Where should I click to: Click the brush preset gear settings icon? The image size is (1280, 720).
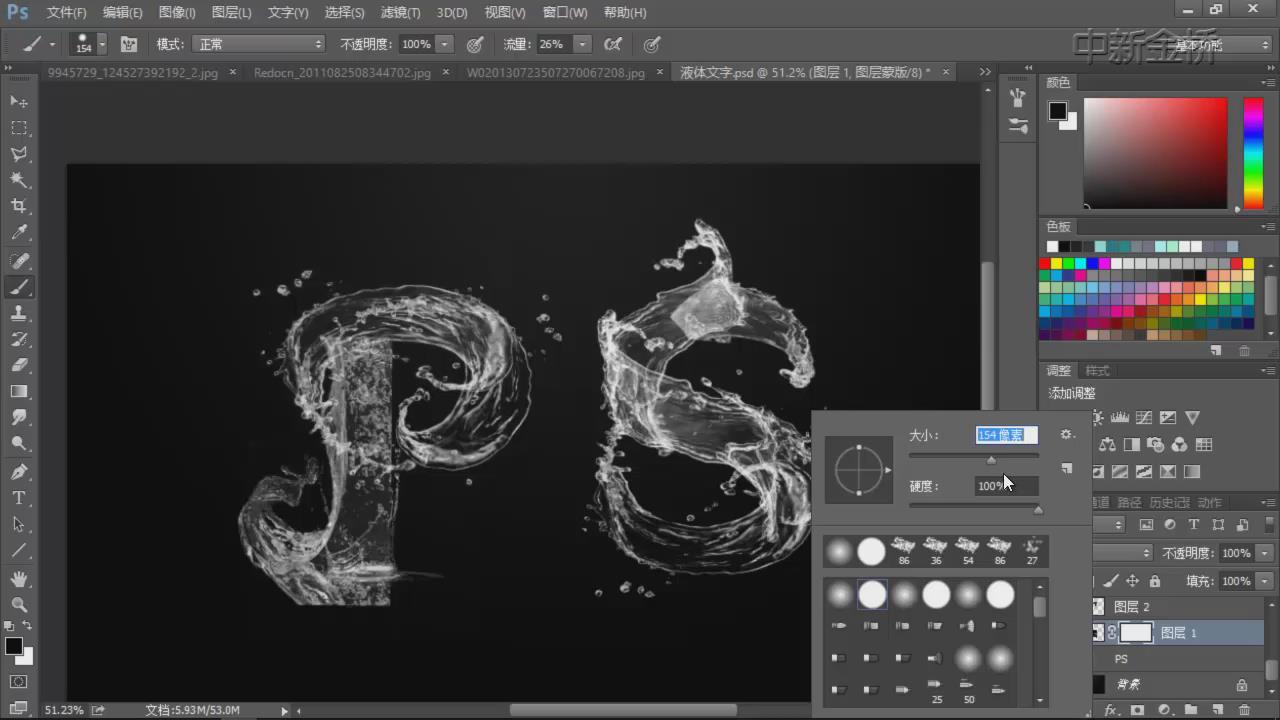tap(1067, 434)
